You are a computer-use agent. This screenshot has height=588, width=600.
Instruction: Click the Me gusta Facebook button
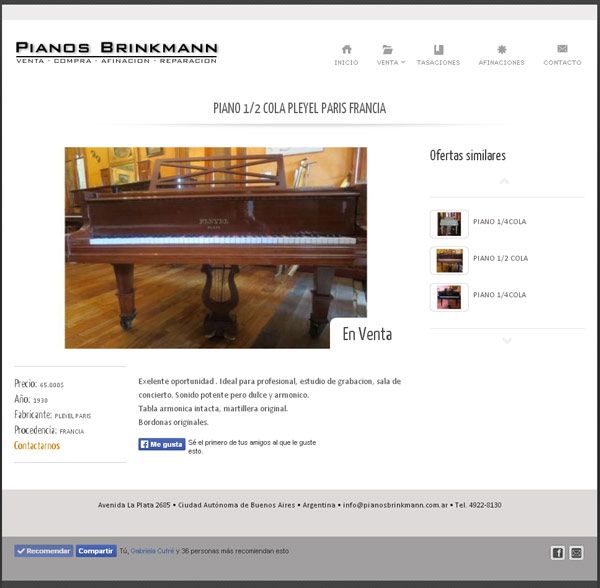[x=162, y=444]
